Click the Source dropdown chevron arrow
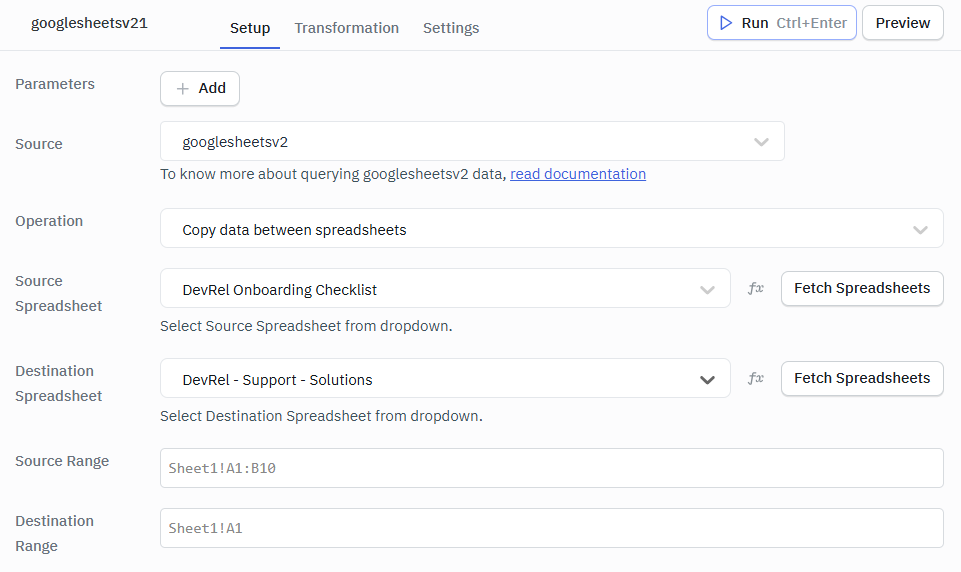 click(x=761, y=142)
